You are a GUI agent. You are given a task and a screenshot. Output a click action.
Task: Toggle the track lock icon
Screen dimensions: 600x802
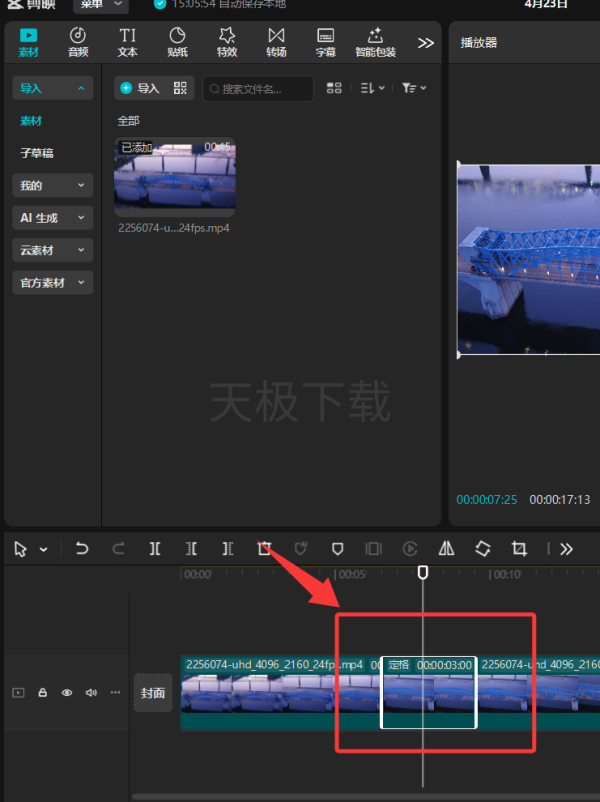43,693
